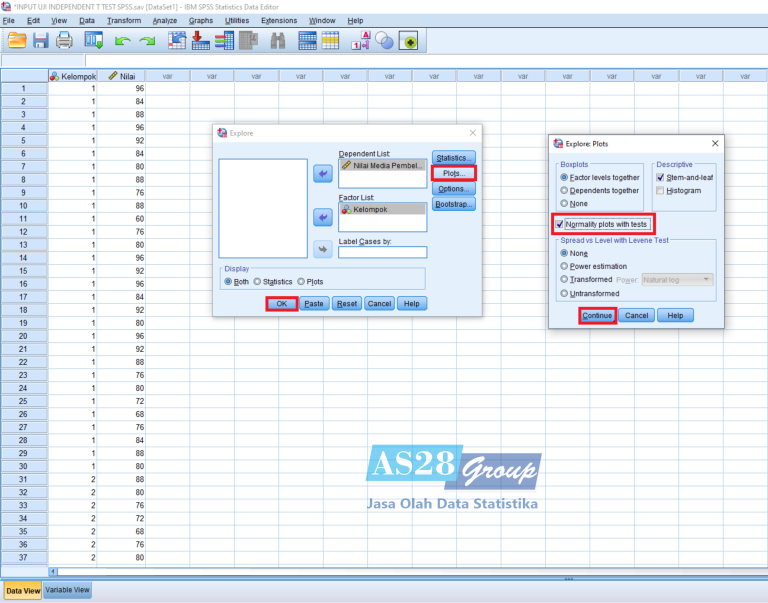The image size is (768, 603).
Task: Click the Continue button in Plots dialog
Action: point(597,315)
